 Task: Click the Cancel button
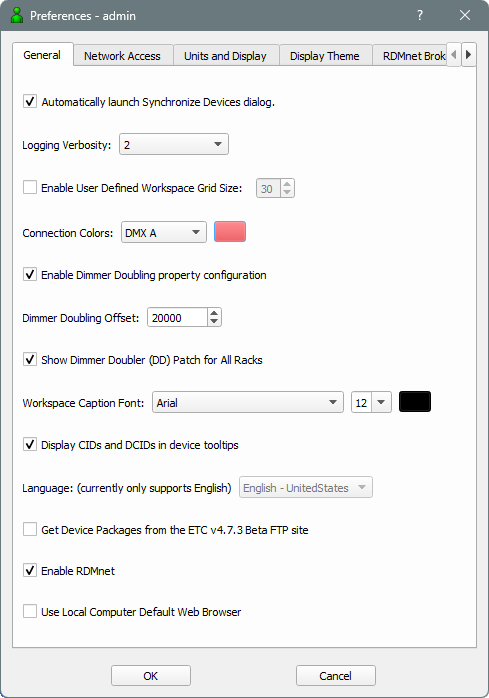[x=335, y=675]
